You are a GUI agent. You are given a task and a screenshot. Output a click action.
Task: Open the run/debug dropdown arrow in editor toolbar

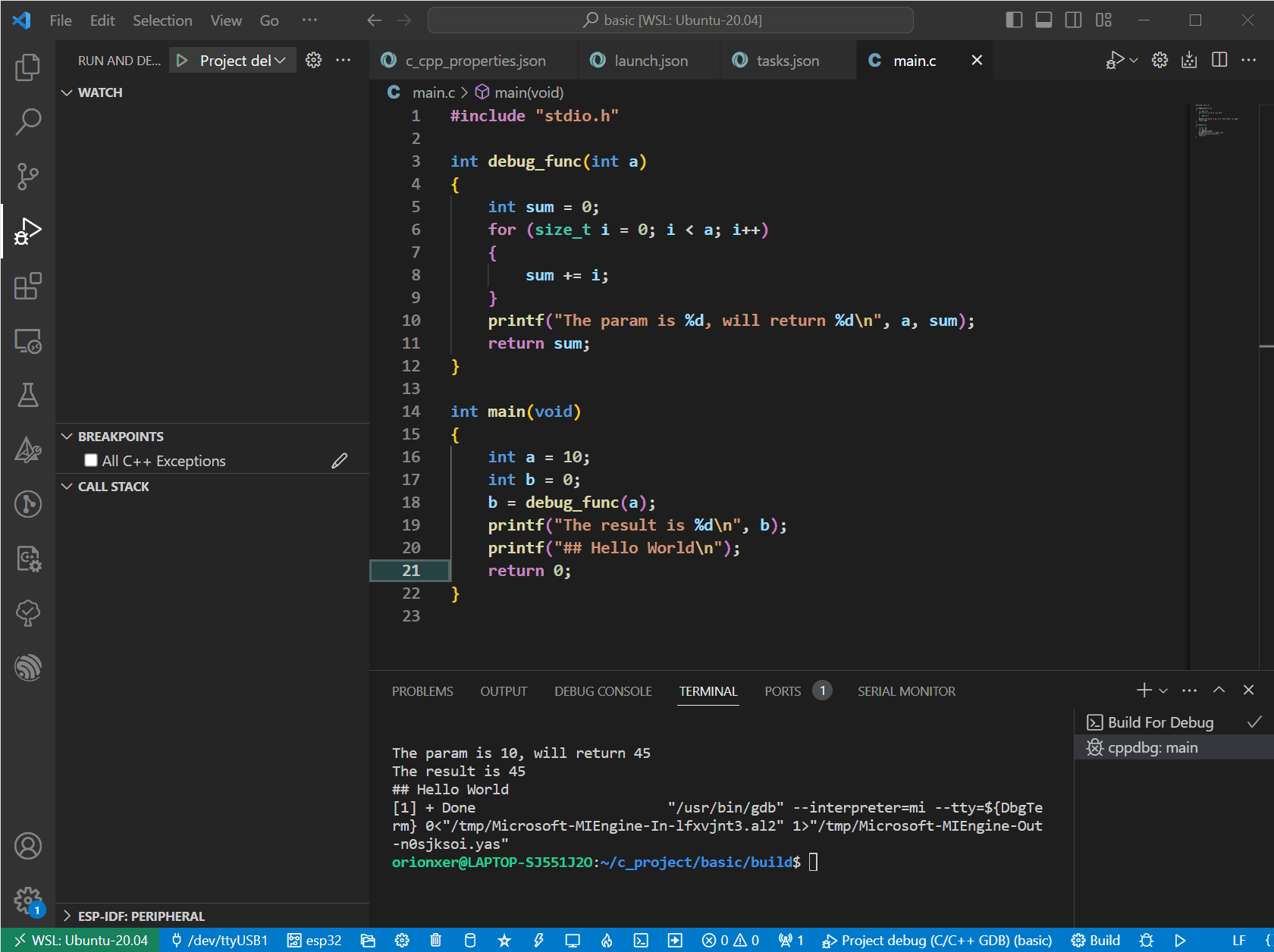(1134, 60)
